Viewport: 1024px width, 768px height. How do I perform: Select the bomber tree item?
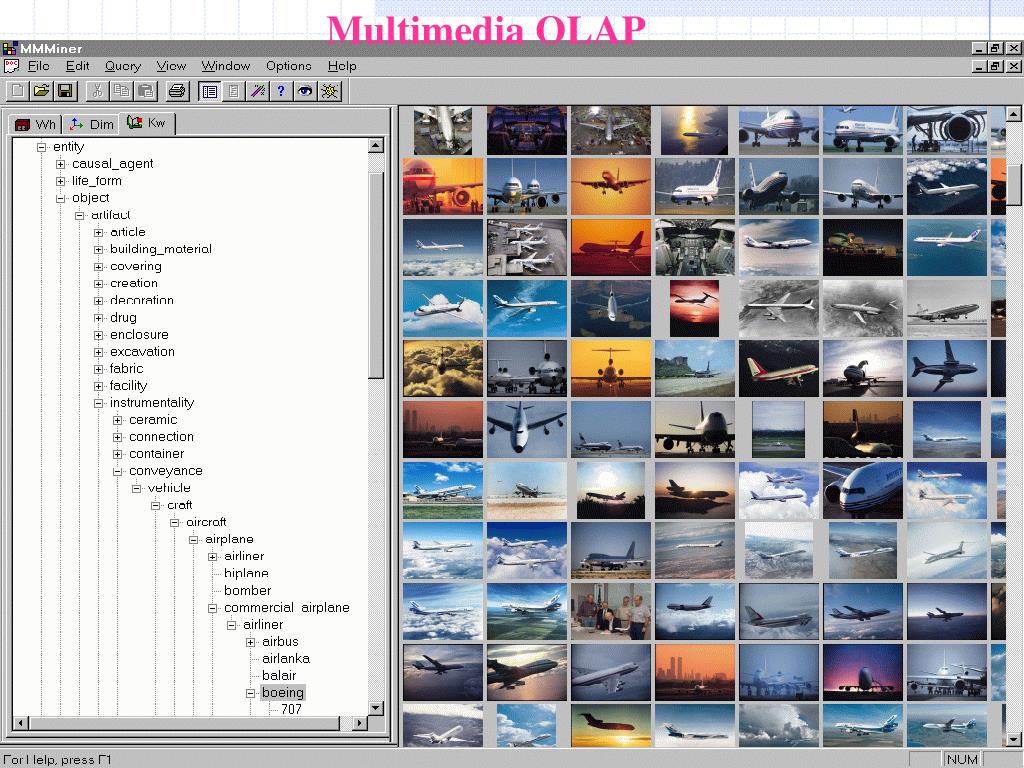coord(248,590)
